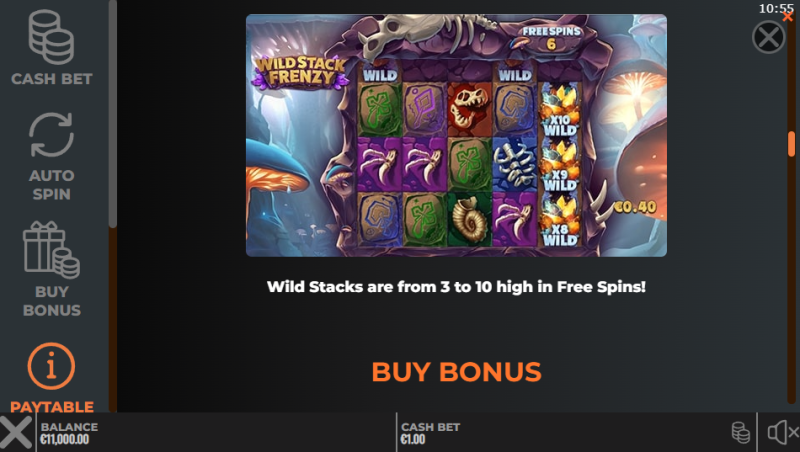The width and height of the screenshot is (800, 452).
Task: Click the BUY BONUS sidebar label
Action: [52, 300]
